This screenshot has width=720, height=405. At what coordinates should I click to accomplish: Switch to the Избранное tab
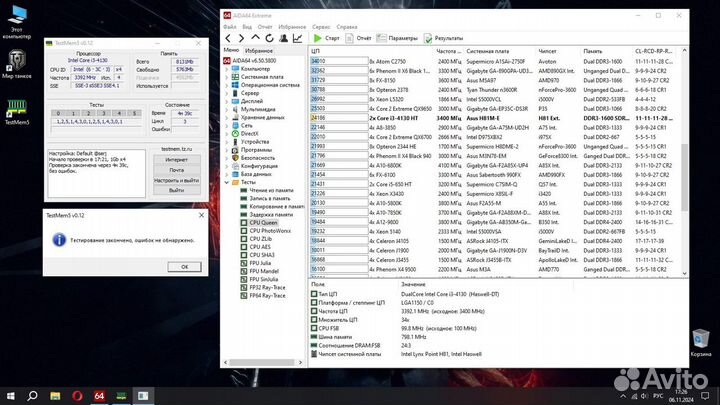click(x=261, y=49)
